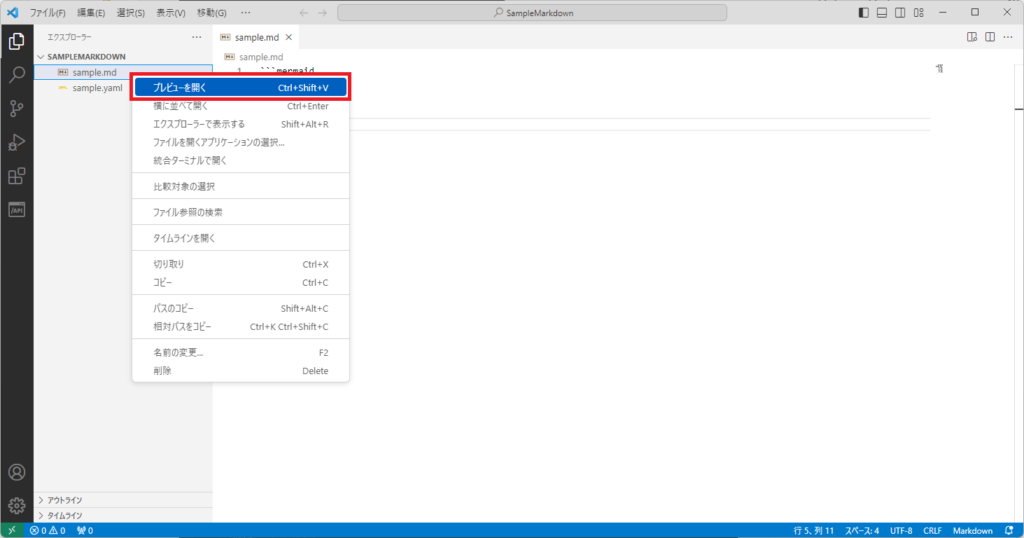Switch to the sample.md editor tab

(x=256, y=37)
